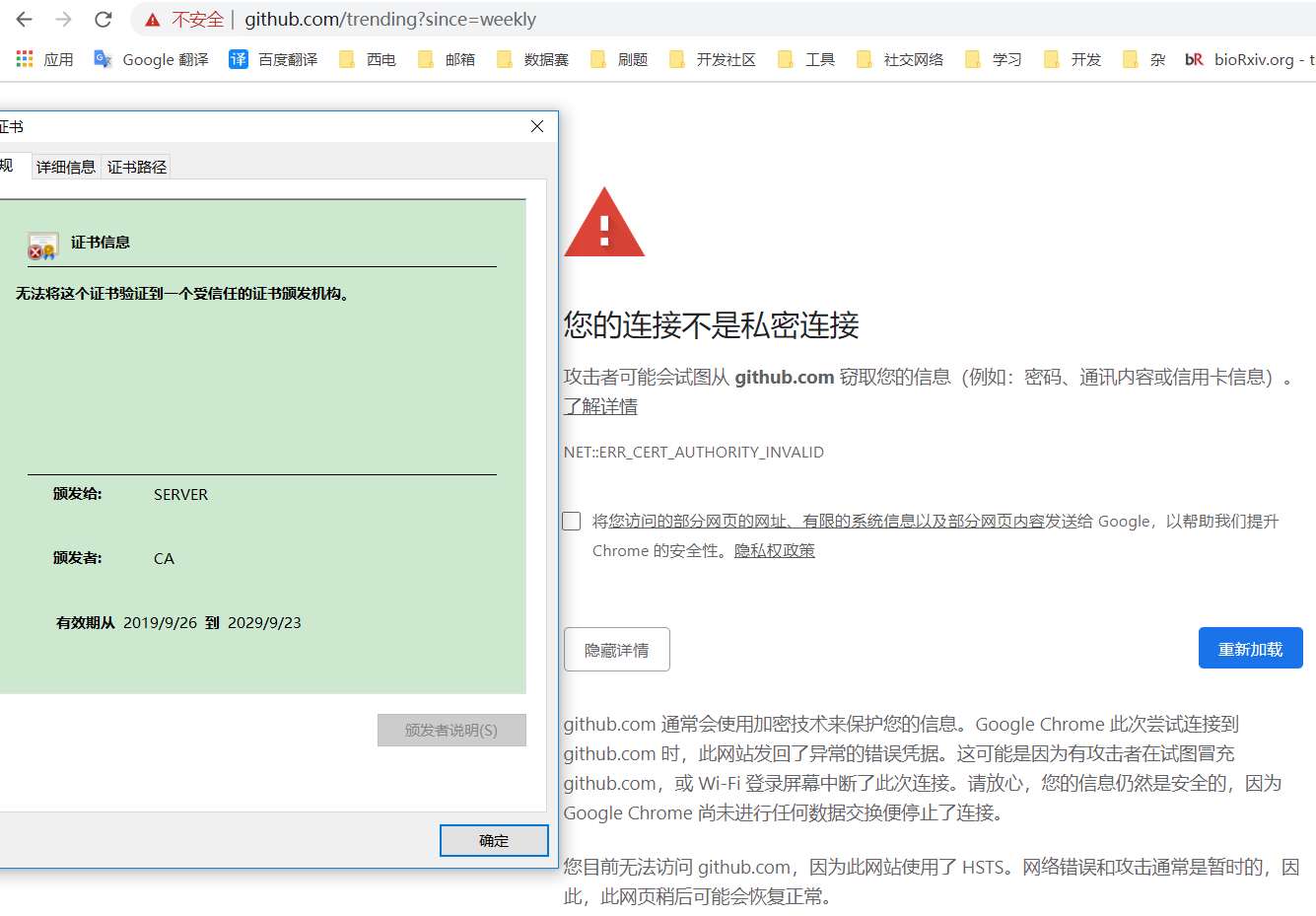Click the browser forward arrow

pos(63,19)
